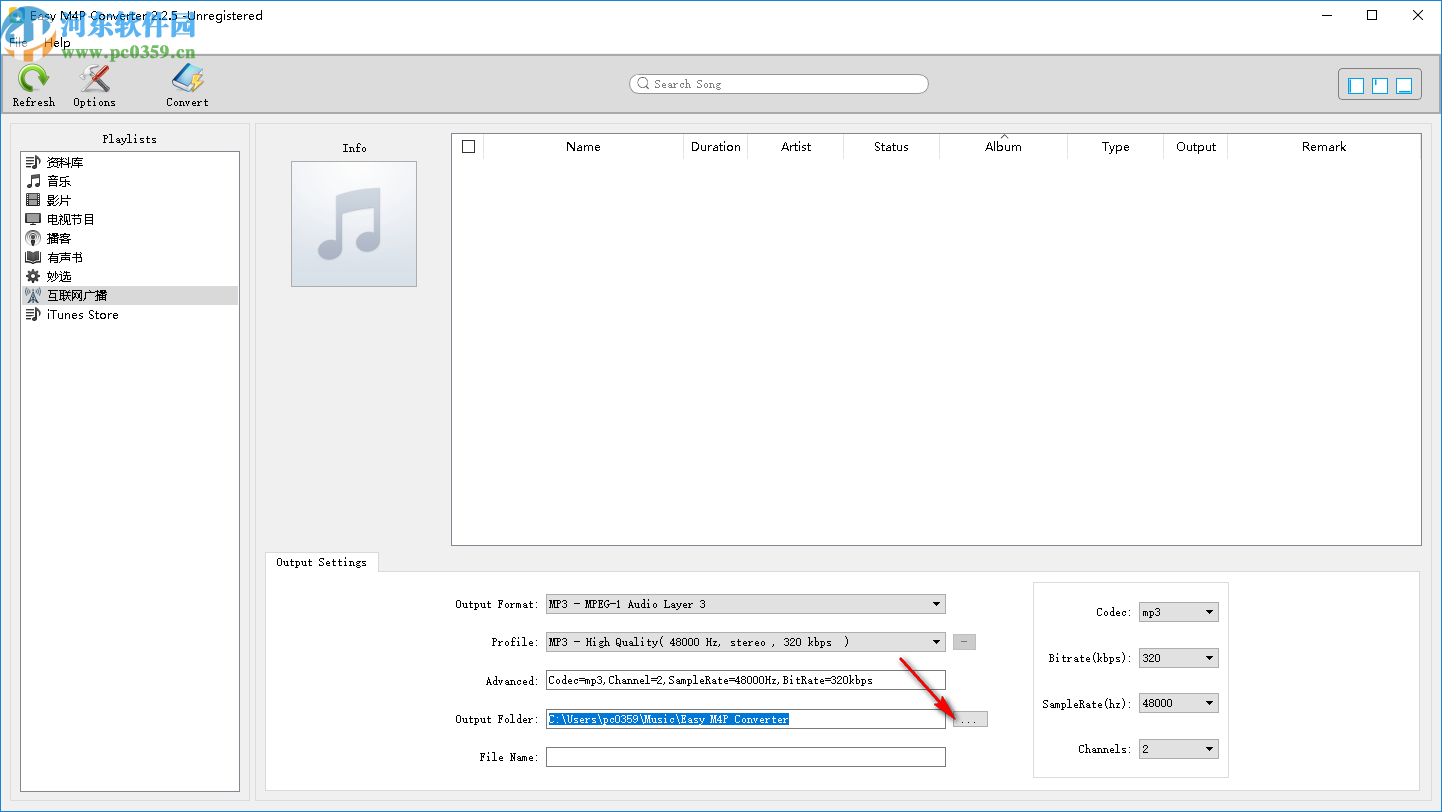Open the Output Format dropdown
This screenshot has width=1442, height=812.
coord(936,604)
